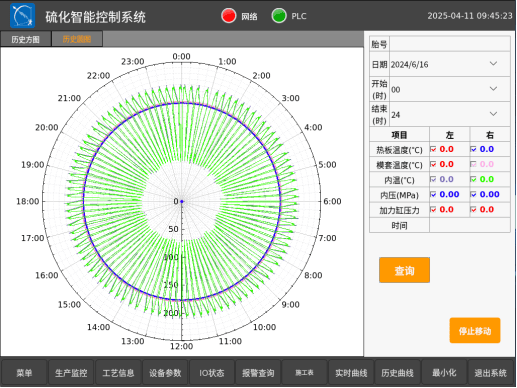The image size is (517, 388).
Task: Click the 模套温度(°C) row label
Action: coord(399,165)
